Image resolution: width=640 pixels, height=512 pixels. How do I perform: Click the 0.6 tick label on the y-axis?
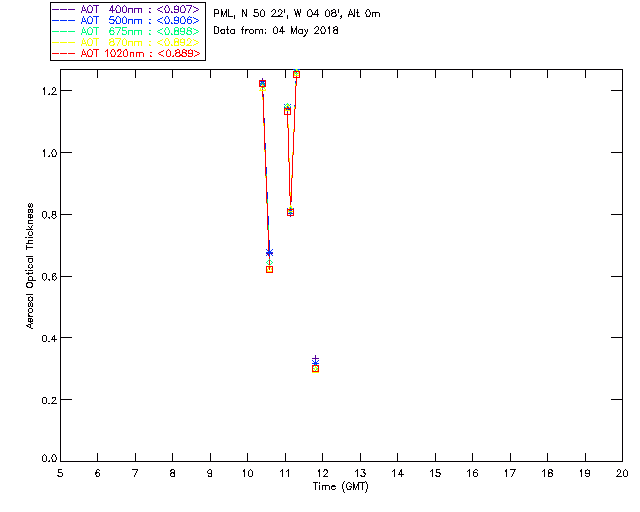pos(49,276)
